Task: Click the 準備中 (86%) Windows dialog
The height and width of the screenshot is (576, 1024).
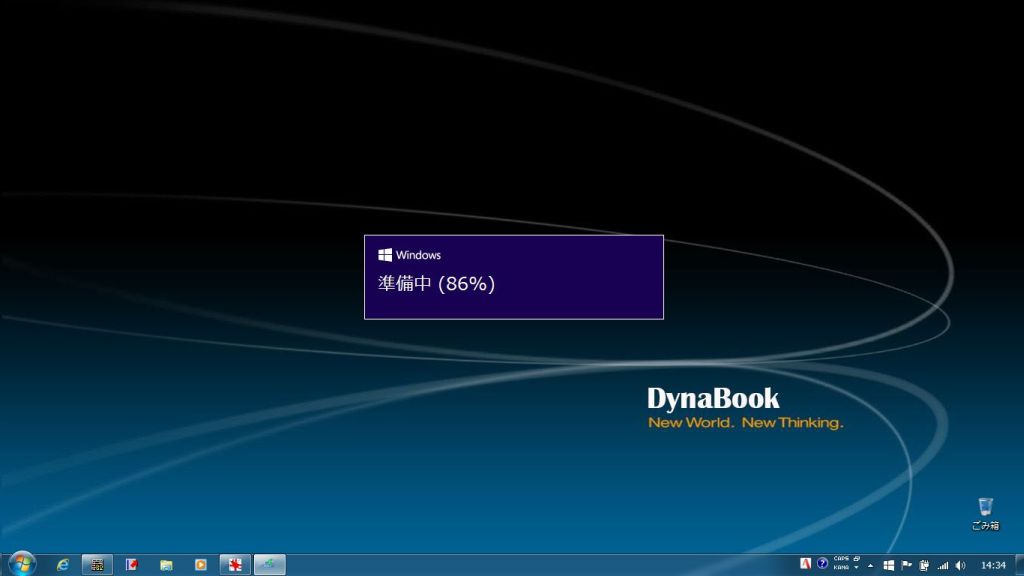Action: (513, 277)
